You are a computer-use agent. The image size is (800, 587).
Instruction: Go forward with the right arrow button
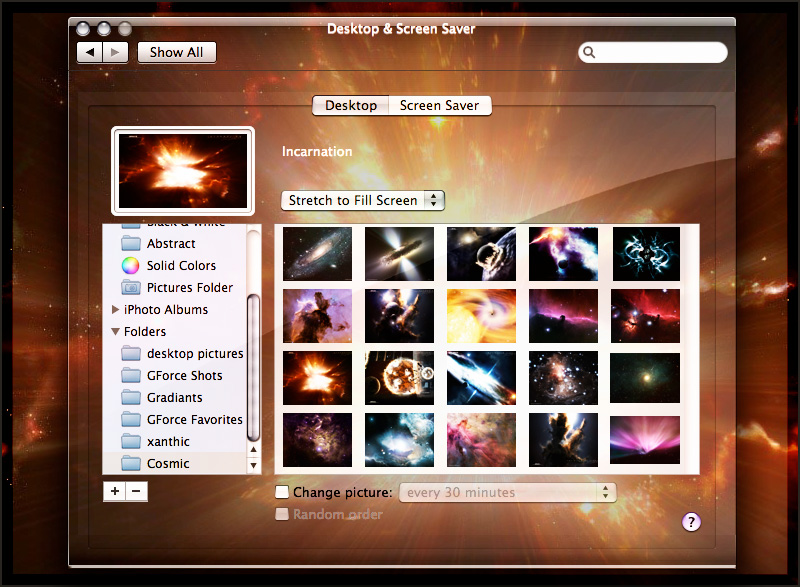(x=115, y=53)
